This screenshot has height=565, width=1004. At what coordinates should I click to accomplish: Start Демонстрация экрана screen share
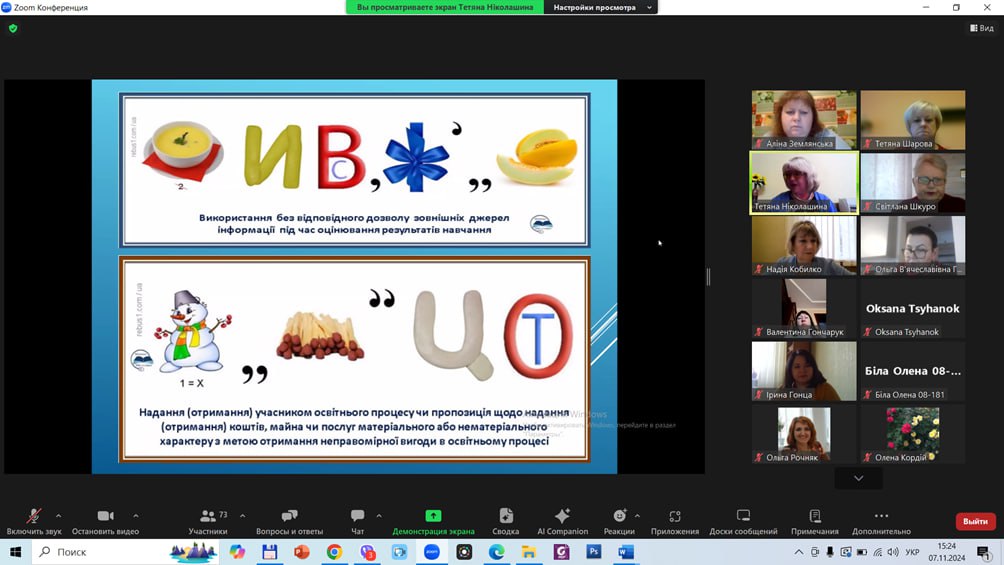[x=433, y=521]
